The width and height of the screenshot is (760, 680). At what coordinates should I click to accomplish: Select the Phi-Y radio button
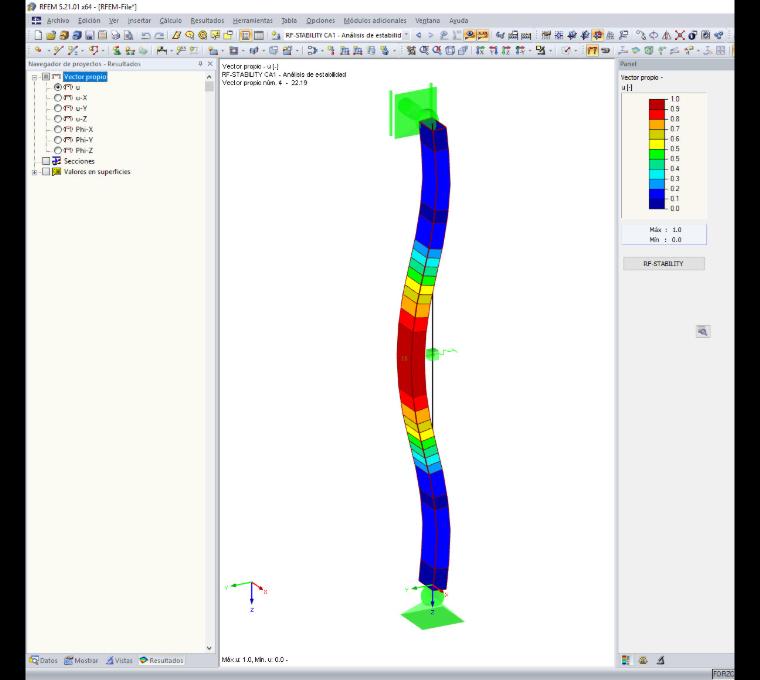58,140
